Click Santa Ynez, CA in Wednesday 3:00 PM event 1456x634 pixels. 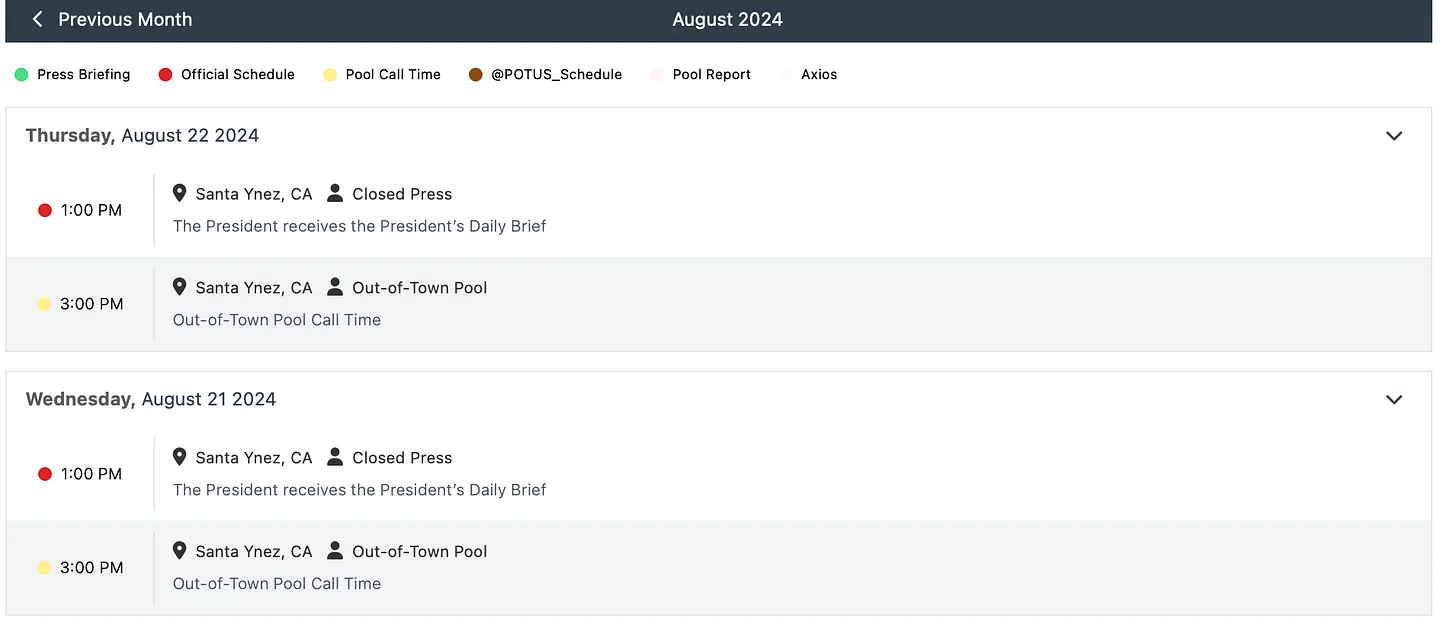pyautogui.click(x=254, y=552)
